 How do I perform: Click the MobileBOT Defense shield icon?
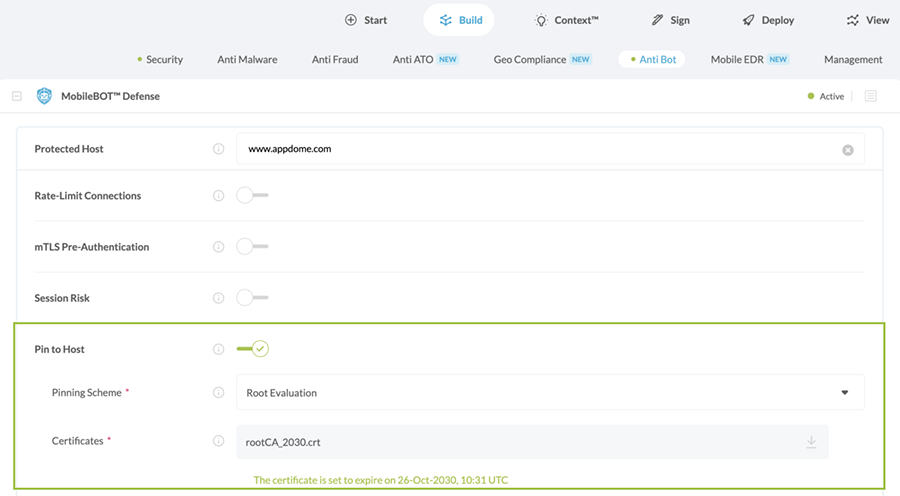[x=44, y=97]
